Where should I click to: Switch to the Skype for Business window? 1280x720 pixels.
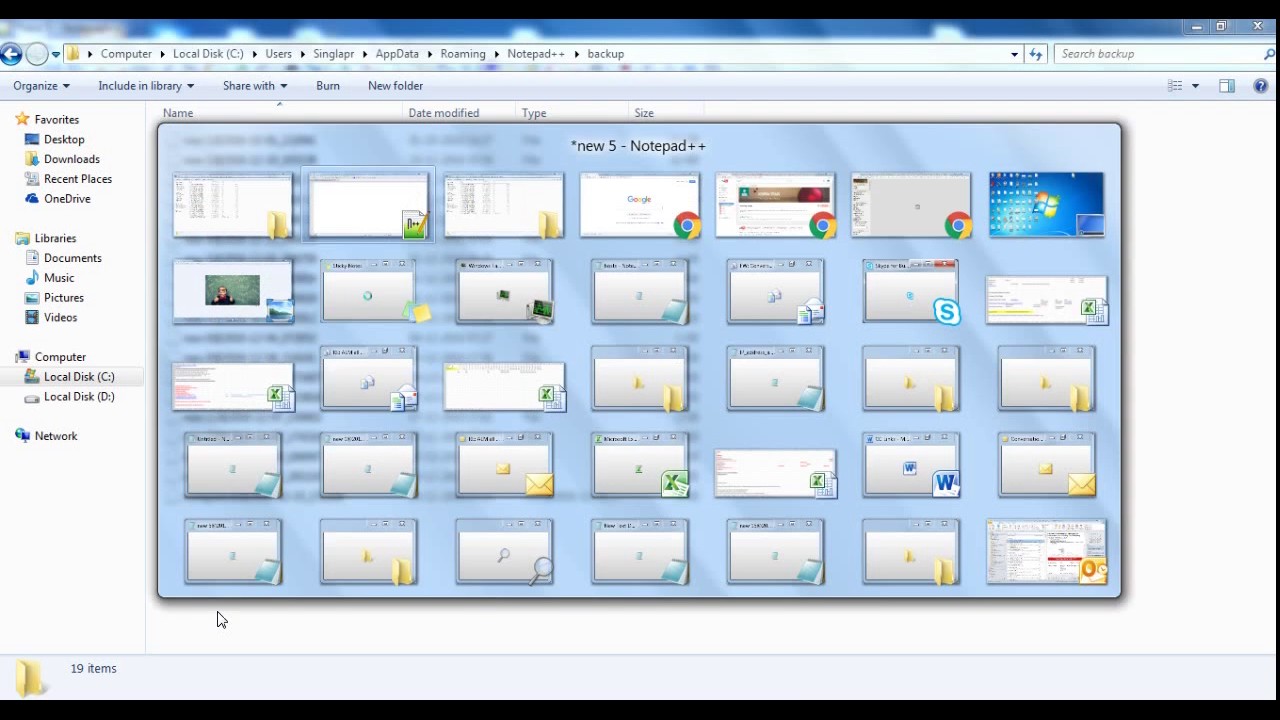910,291
